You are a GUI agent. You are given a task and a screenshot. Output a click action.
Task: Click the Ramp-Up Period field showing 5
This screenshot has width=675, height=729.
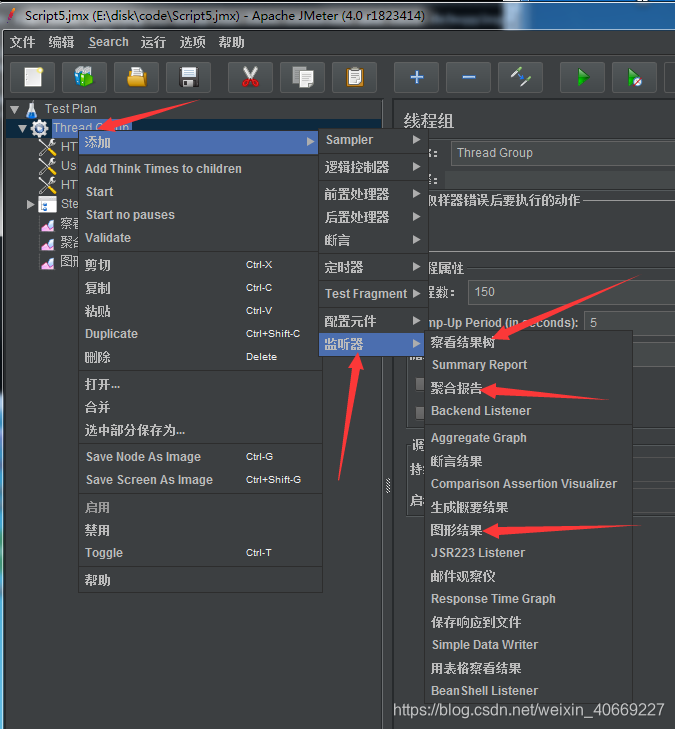point(629,323)
